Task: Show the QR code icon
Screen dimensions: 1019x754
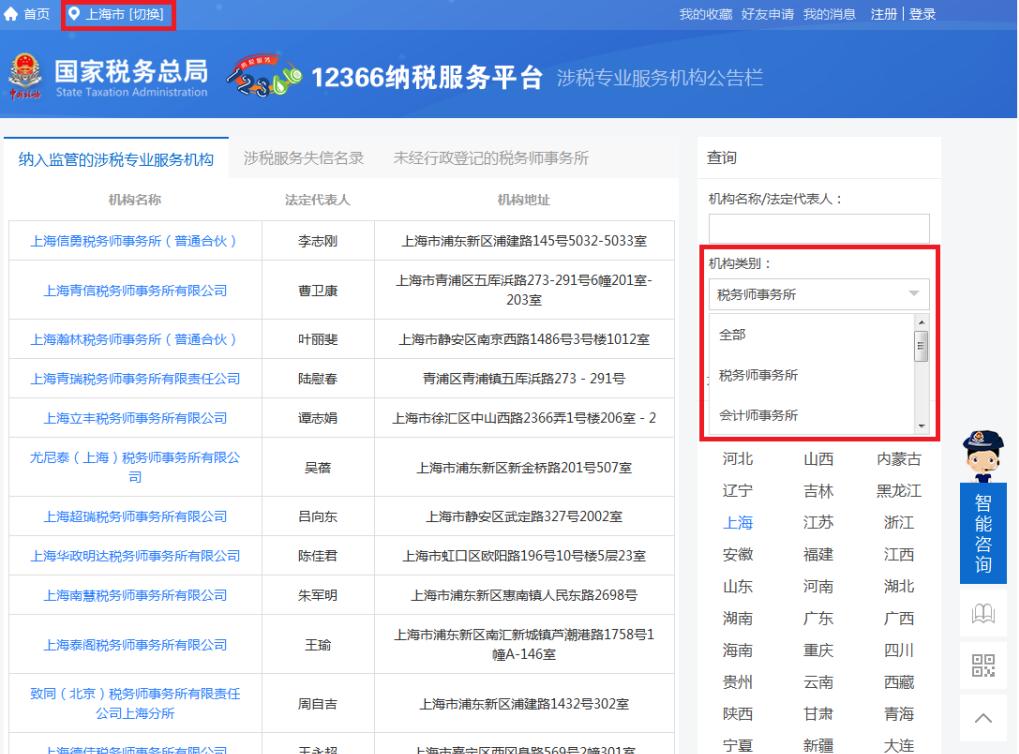Action: point(983,666)
